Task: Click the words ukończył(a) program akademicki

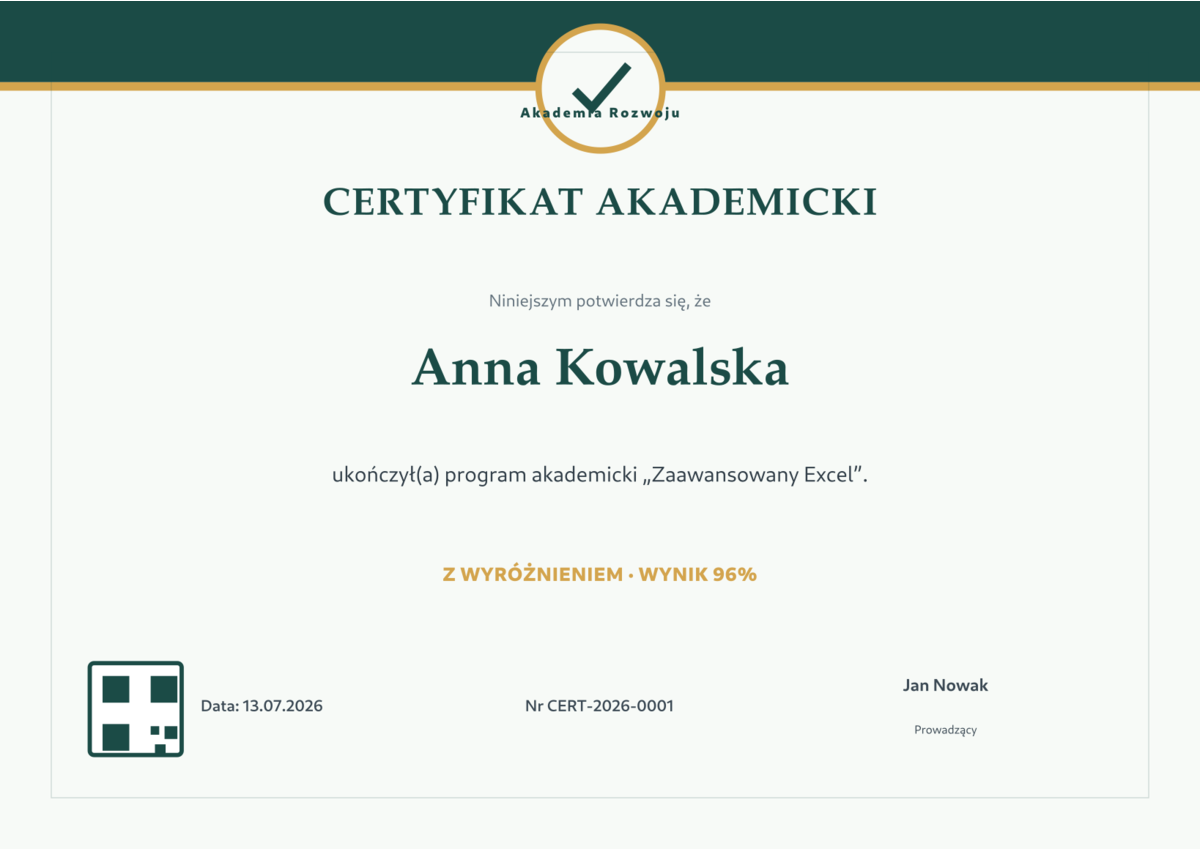Action: coord(484,475)
